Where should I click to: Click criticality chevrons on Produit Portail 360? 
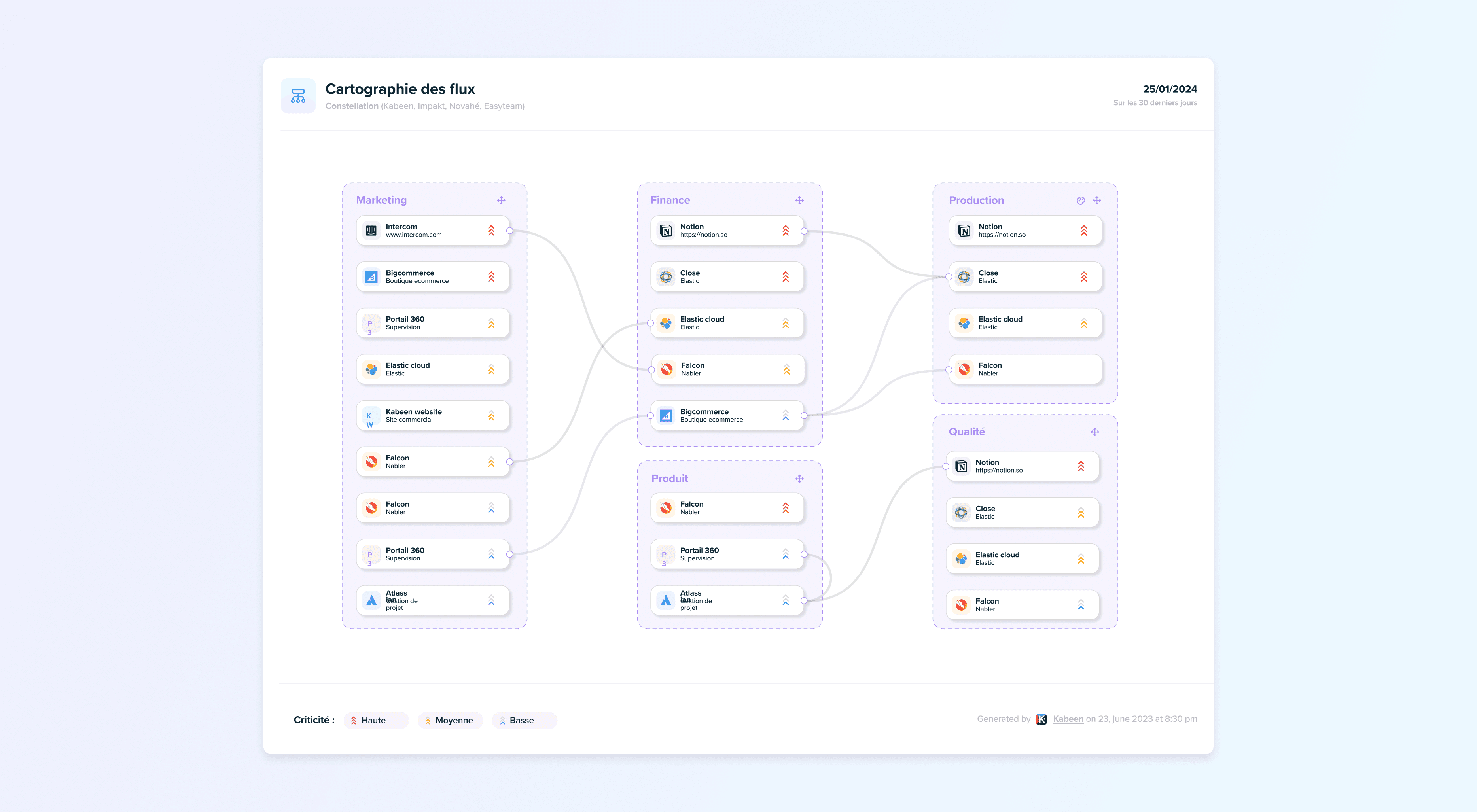pos(786,554)
